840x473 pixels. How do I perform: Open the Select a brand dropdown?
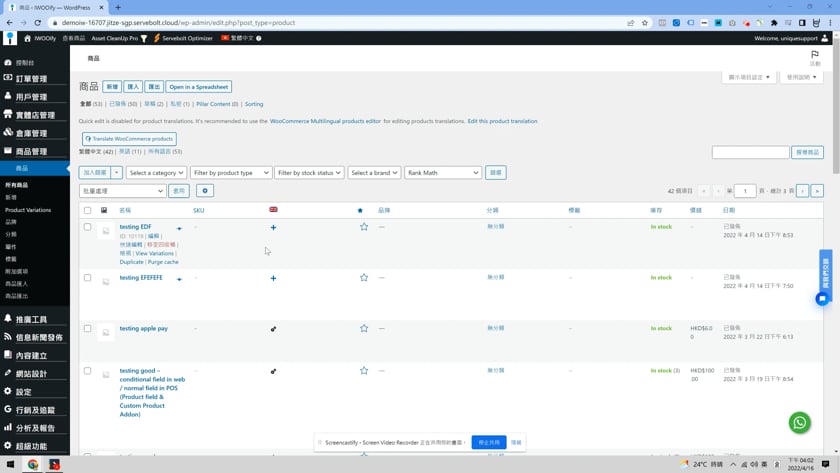click(374, 172)
